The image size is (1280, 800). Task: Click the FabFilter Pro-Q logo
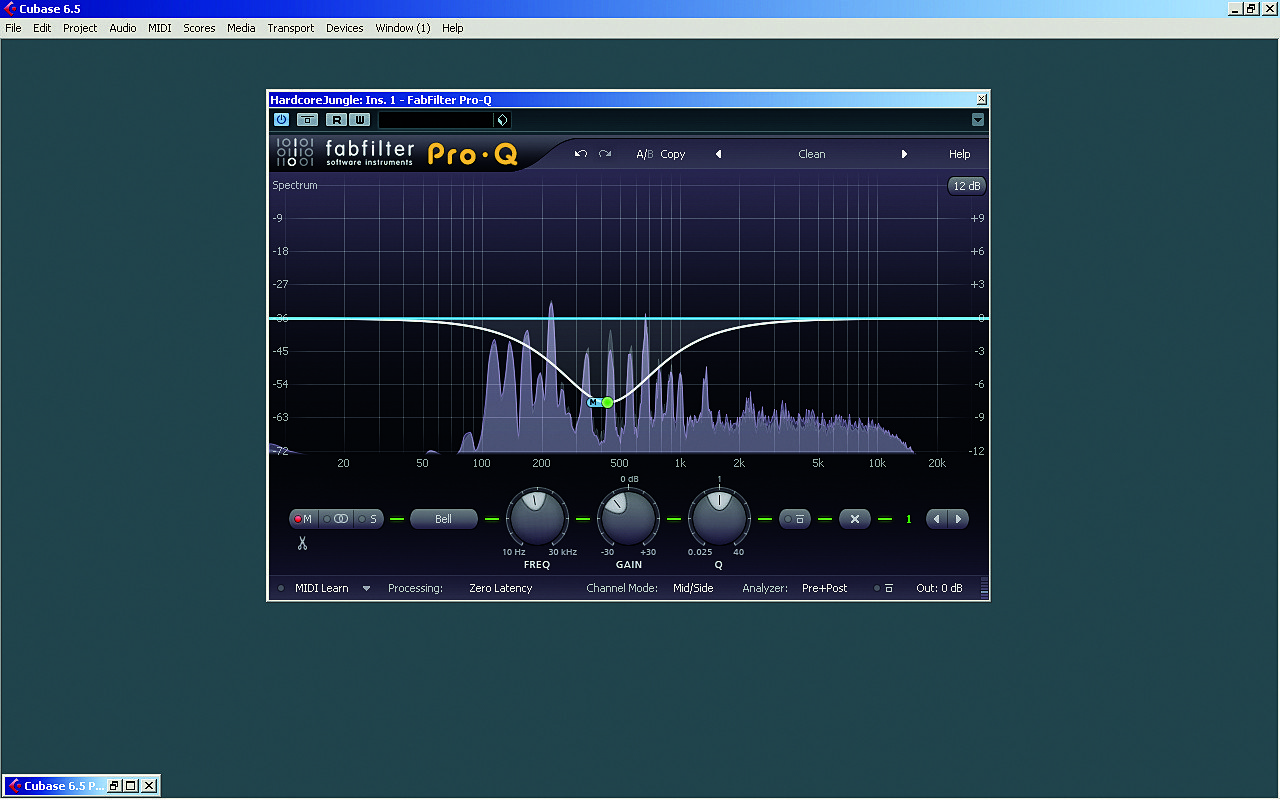[x=397, y=153]
